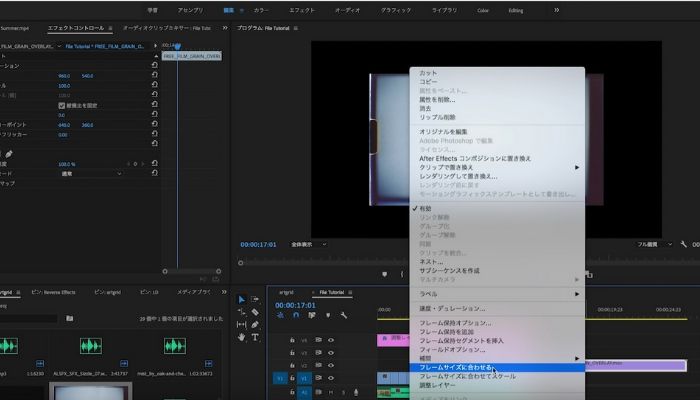Open the フル画質 playback resolution dropdown
The width and height of the screenshot is (700, 400).
(x=654, y=244)
